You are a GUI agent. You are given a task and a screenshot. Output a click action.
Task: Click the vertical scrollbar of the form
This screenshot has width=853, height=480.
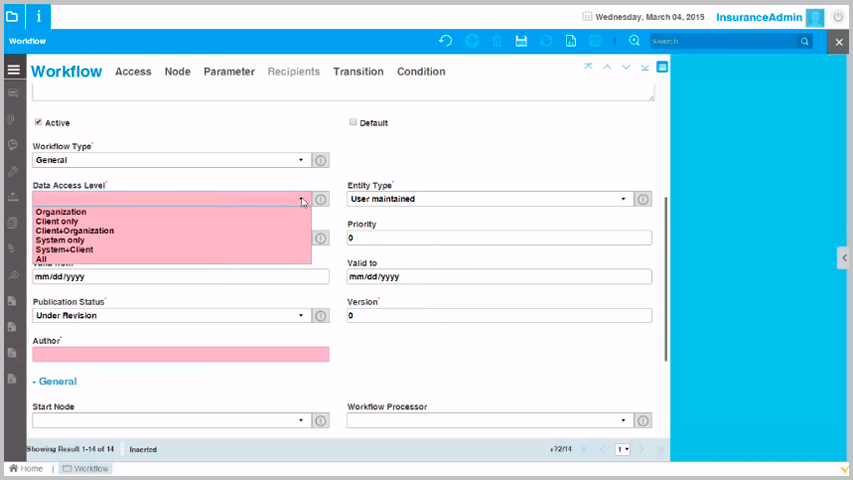pos(665,279)
